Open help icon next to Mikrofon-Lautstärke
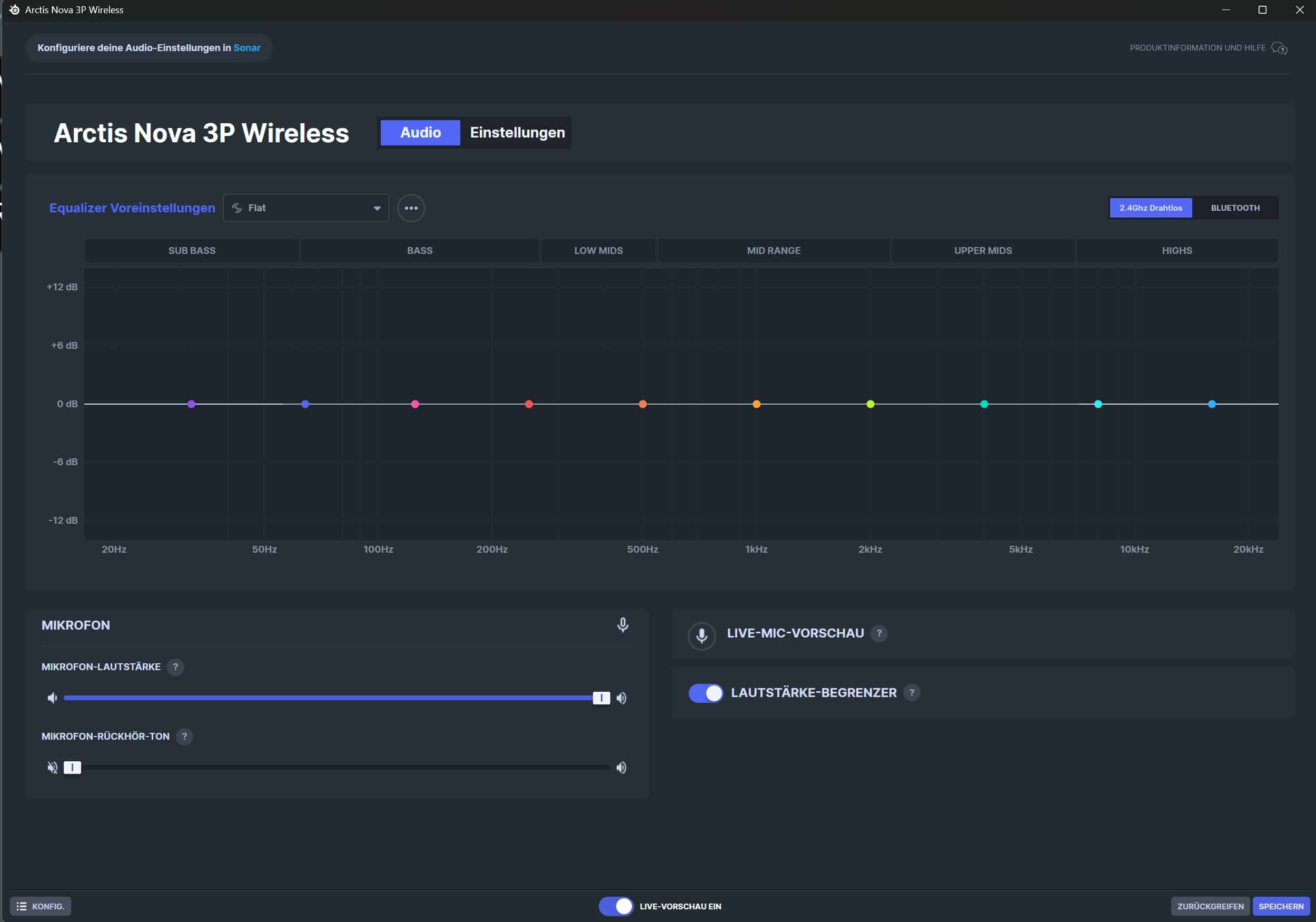 tap(175, 667)
